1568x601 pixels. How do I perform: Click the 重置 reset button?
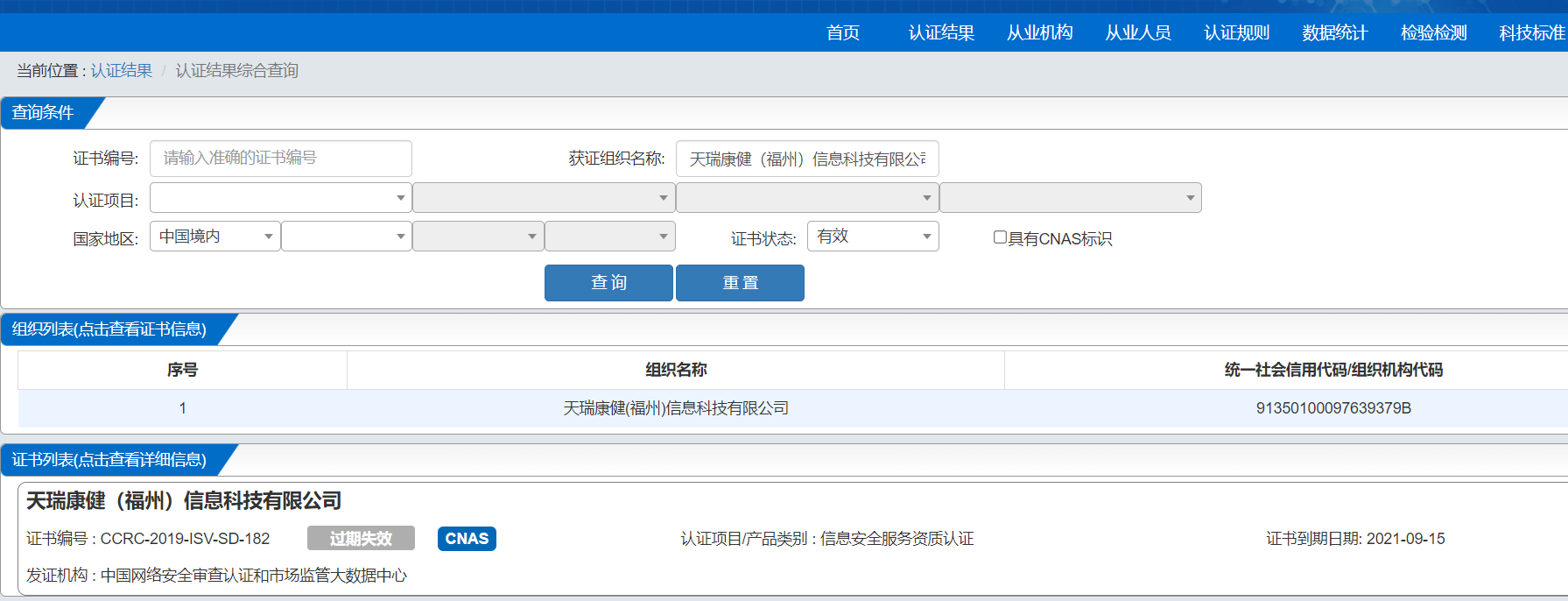coord(740,283)
